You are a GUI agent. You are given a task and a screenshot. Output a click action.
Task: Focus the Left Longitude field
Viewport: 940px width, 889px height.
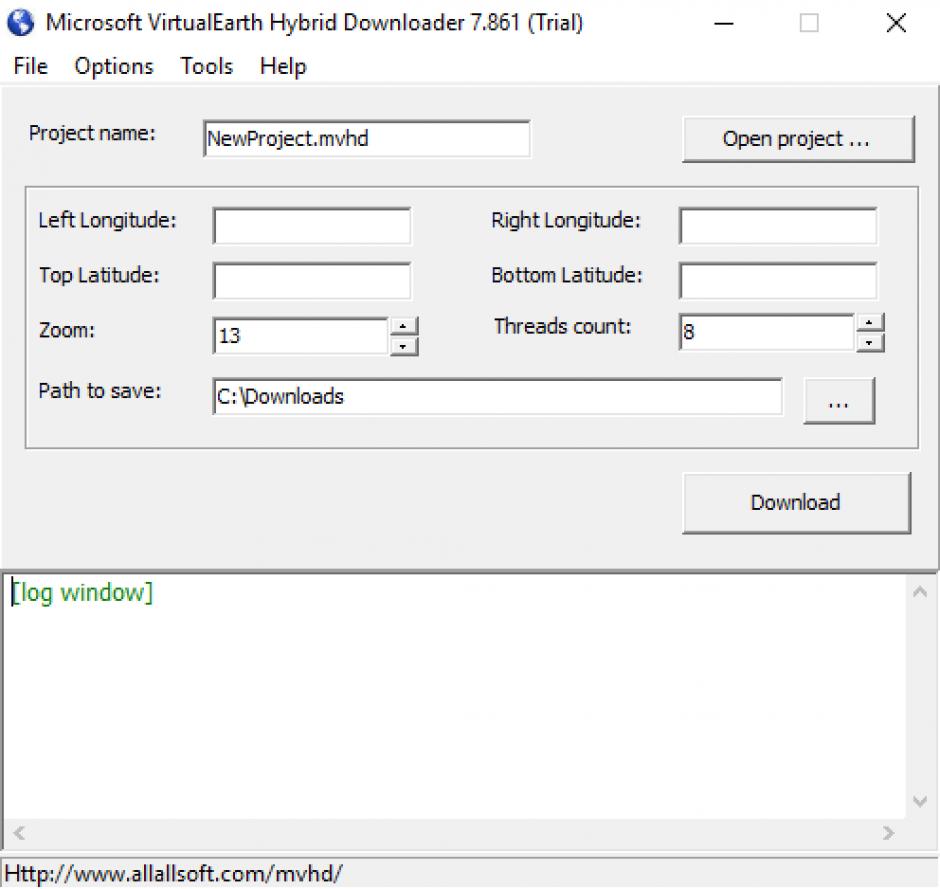click(x=312, y=226)
